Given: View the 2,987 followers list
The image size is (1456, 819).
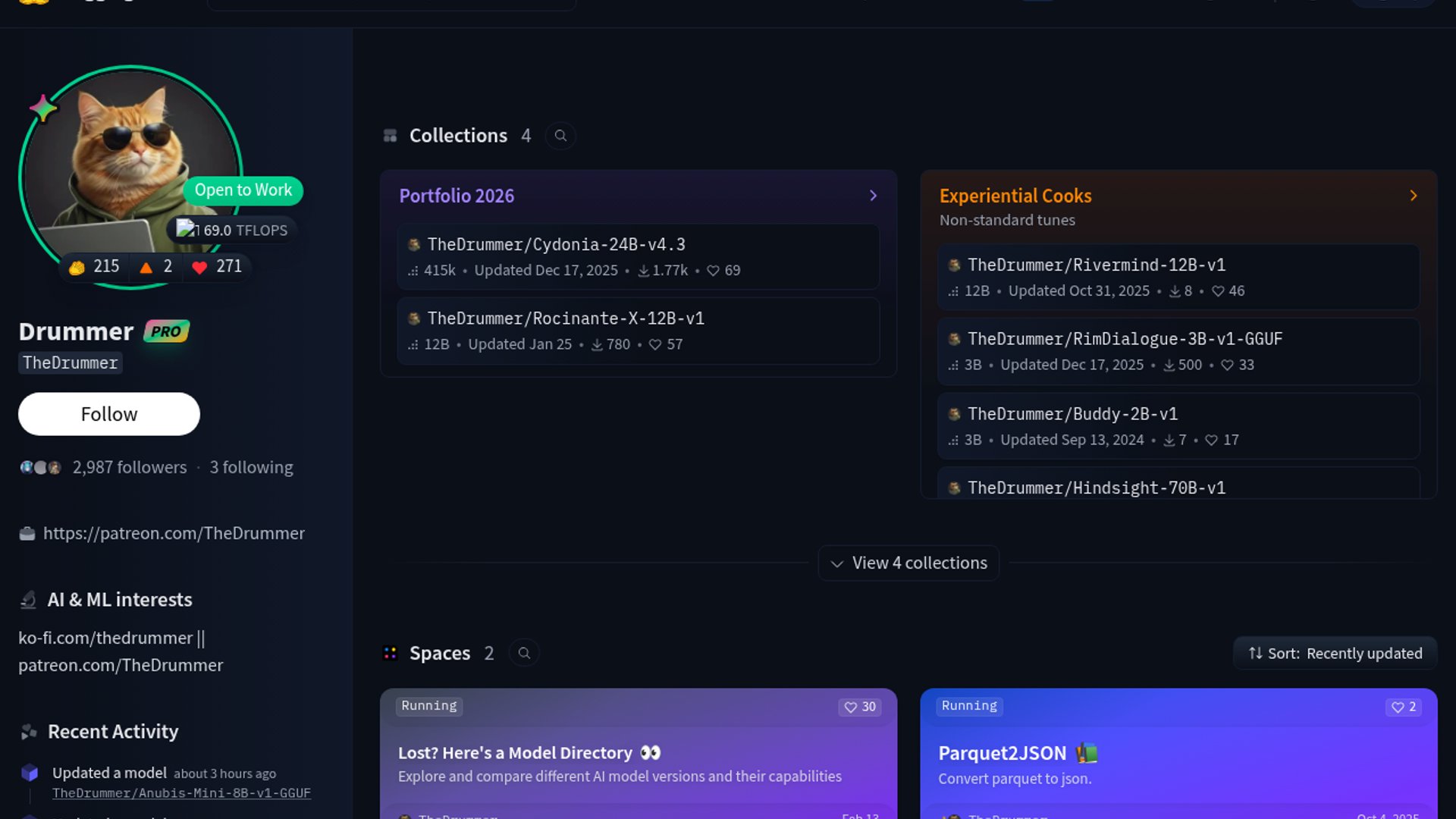Looking at the screenshot, I should tap(129, 467).
